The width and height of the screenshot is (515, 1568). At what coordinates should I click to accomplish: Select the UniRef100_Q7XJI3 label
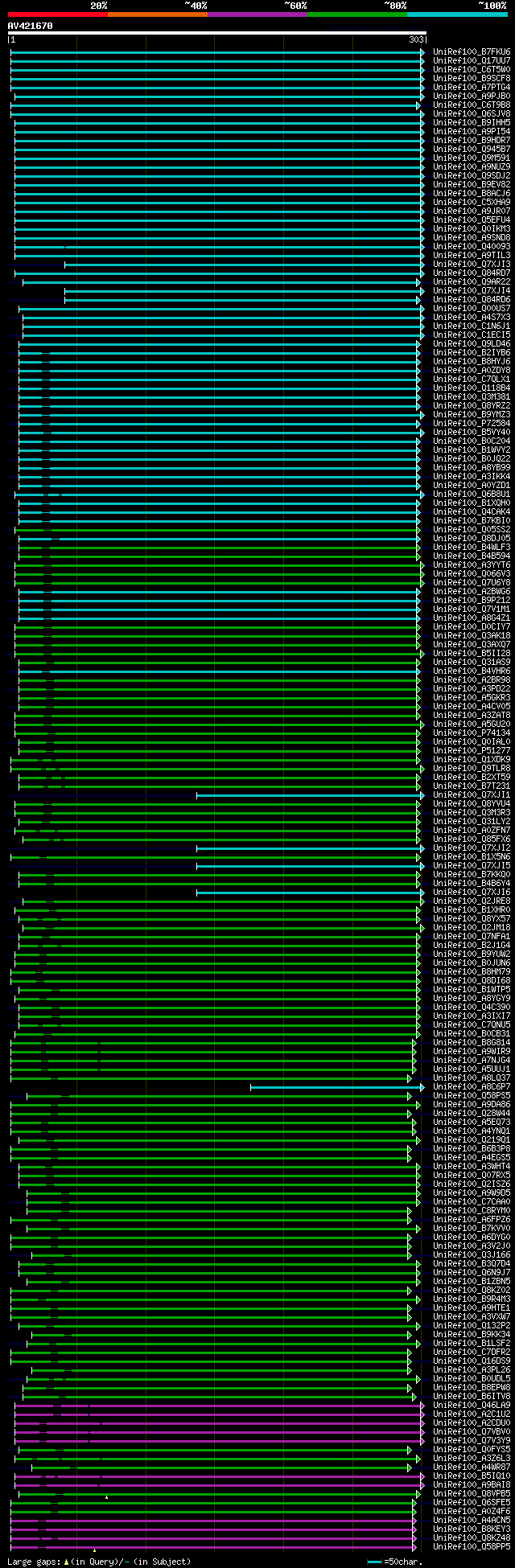tap(472, 264)
